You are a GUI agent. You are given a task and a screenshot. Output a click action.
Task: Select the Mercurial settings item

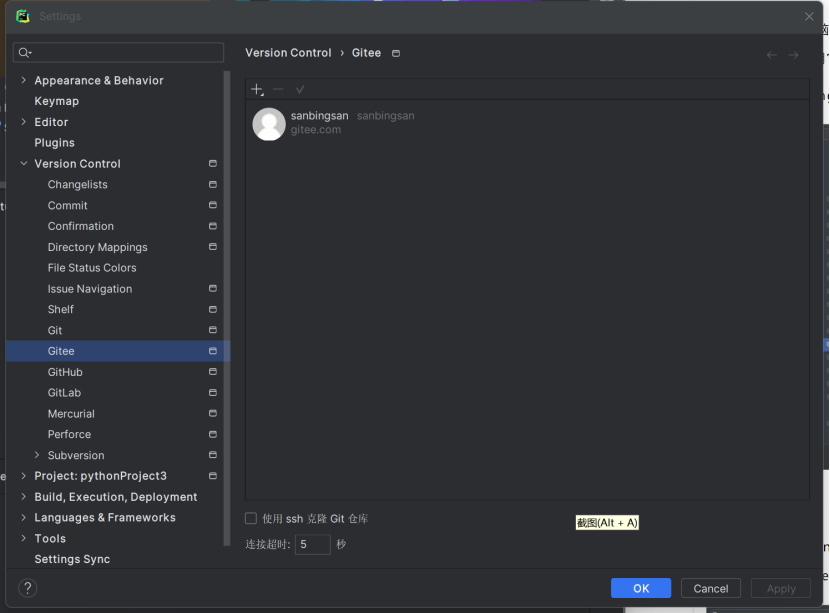click(71, 413)
